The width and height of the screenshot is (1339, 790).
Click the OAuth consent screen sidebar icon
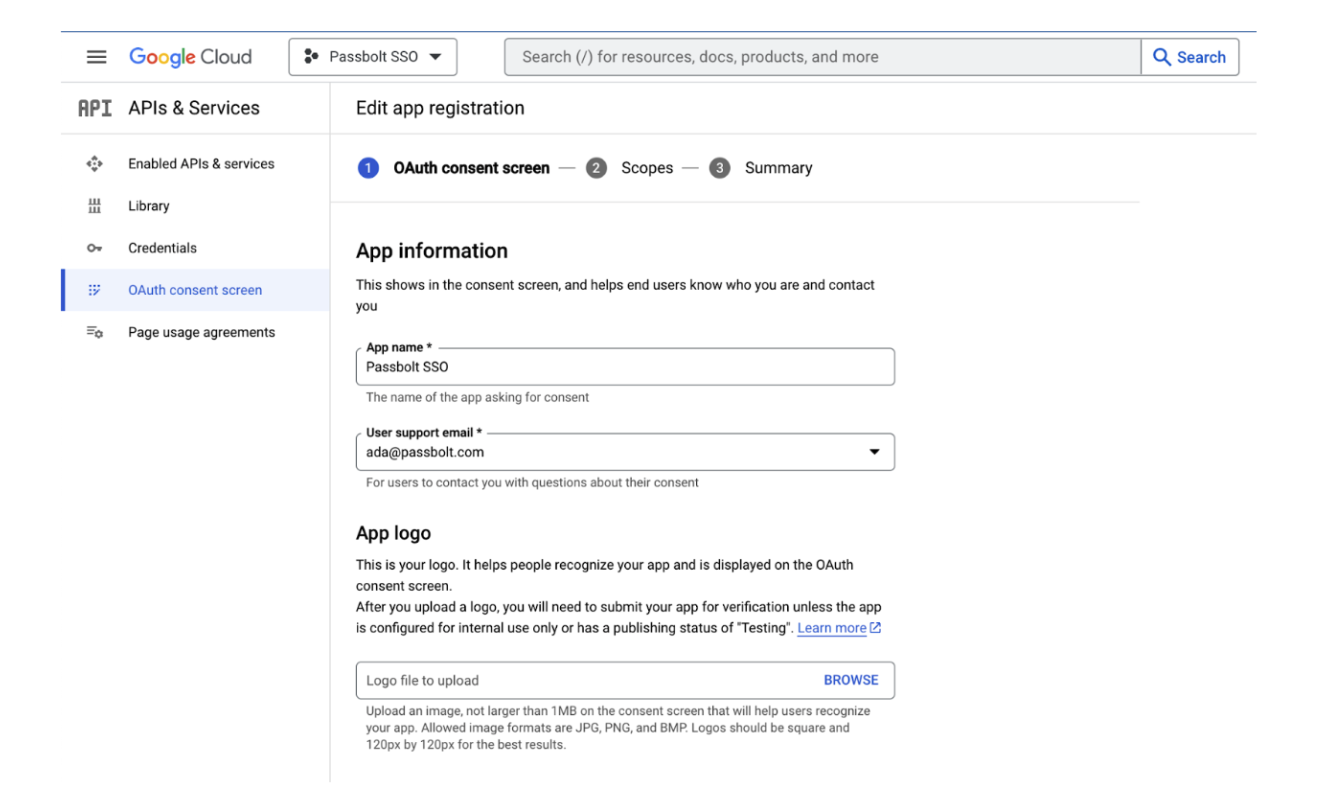coord(95,290)
